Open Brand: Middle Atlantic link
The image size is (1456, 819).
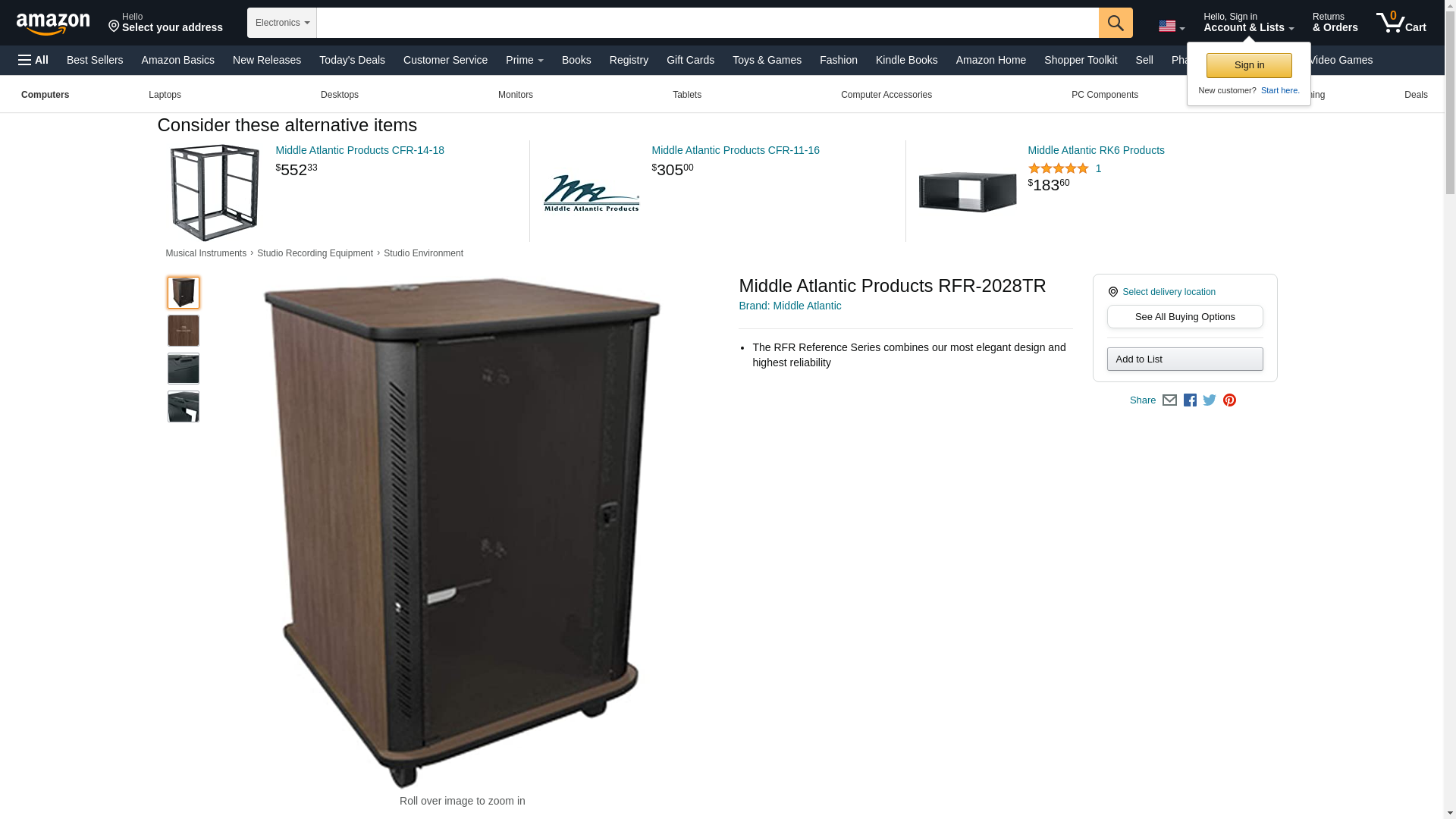(789, 306)
